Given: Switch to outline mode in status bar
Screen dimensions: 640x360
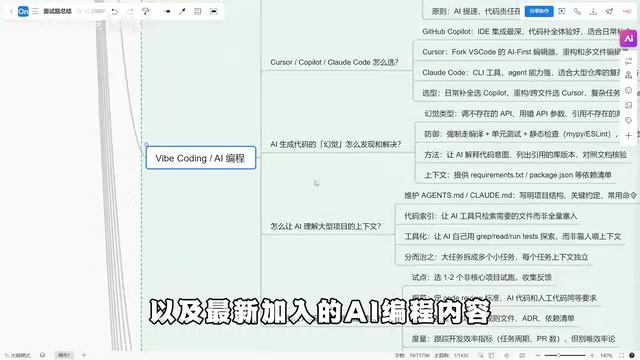Looking at the screenshot, I should [18, 355].
